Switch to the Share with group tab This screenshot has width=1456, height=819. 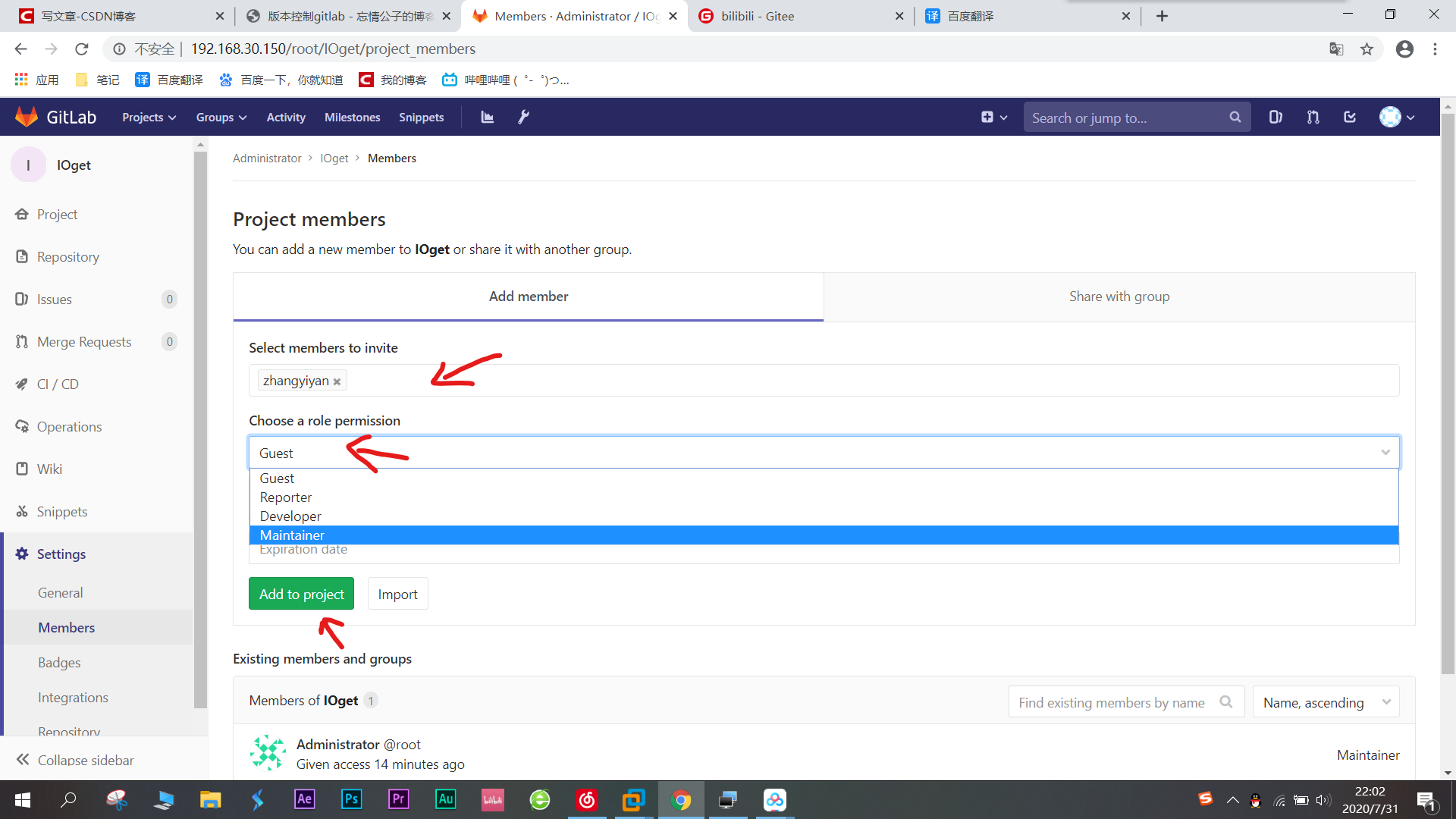click(1119, 297)
